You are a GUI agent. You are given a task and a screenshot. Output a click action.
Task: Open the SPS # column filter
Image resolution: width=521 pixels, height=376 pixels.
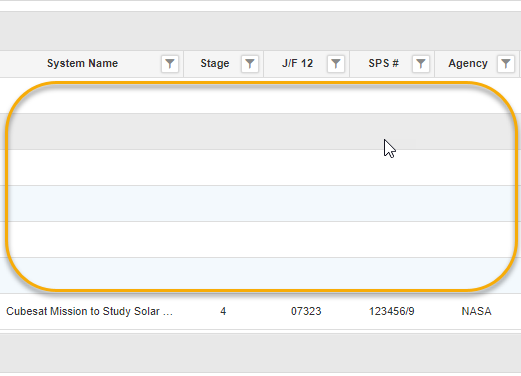pos(421,64)
